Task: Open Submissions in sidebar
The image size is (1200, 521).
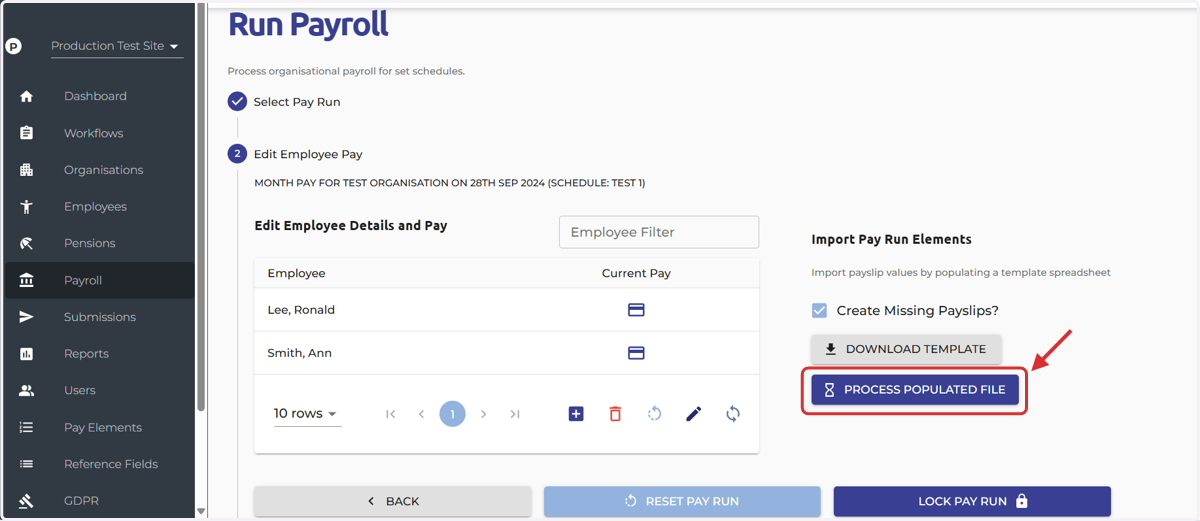Action: coord(99,317)
